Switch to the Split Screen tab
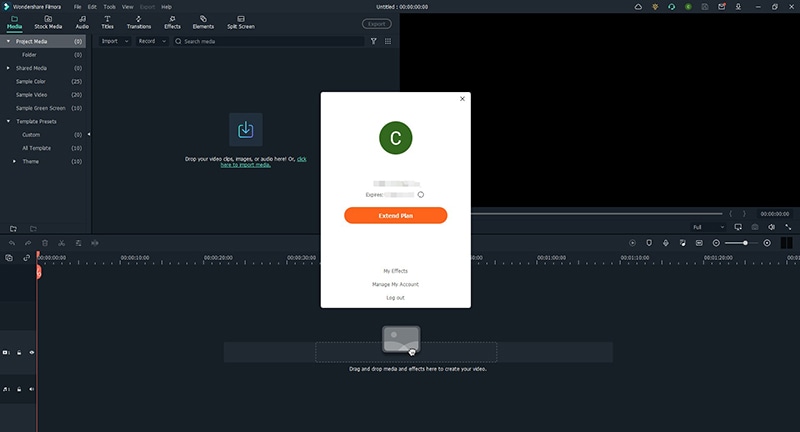800x432 pixels. pyautogui.click(x=241, y=22)
